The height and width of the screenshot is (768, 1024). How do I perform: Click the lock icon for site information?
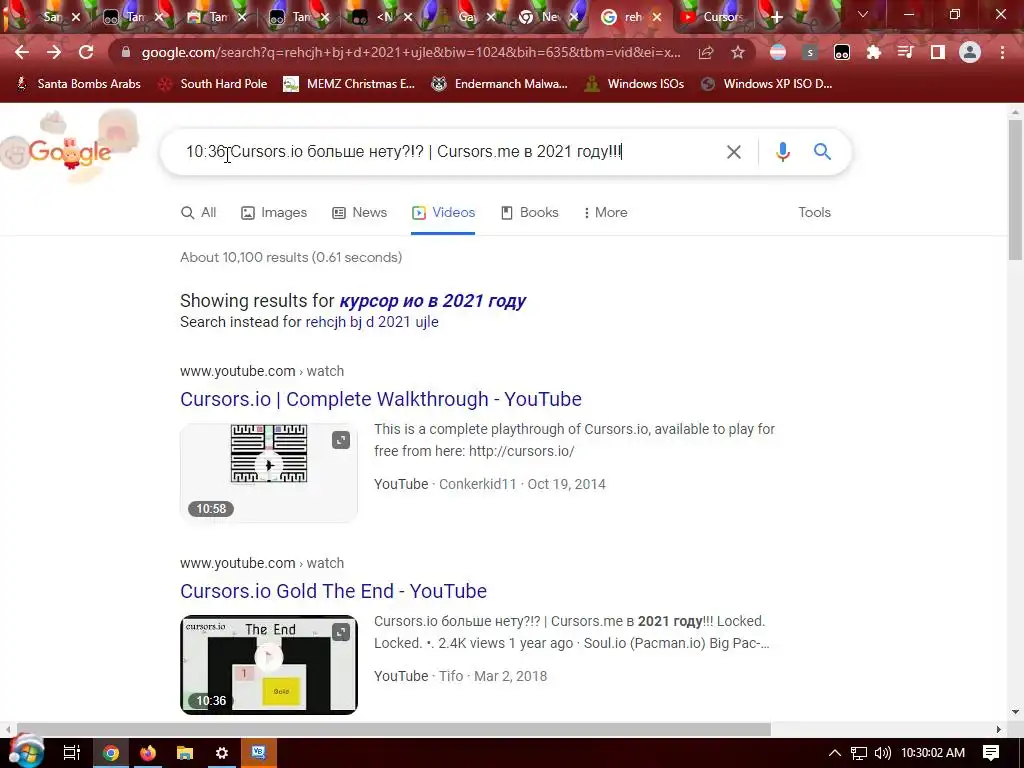click(x=125, y=52)
